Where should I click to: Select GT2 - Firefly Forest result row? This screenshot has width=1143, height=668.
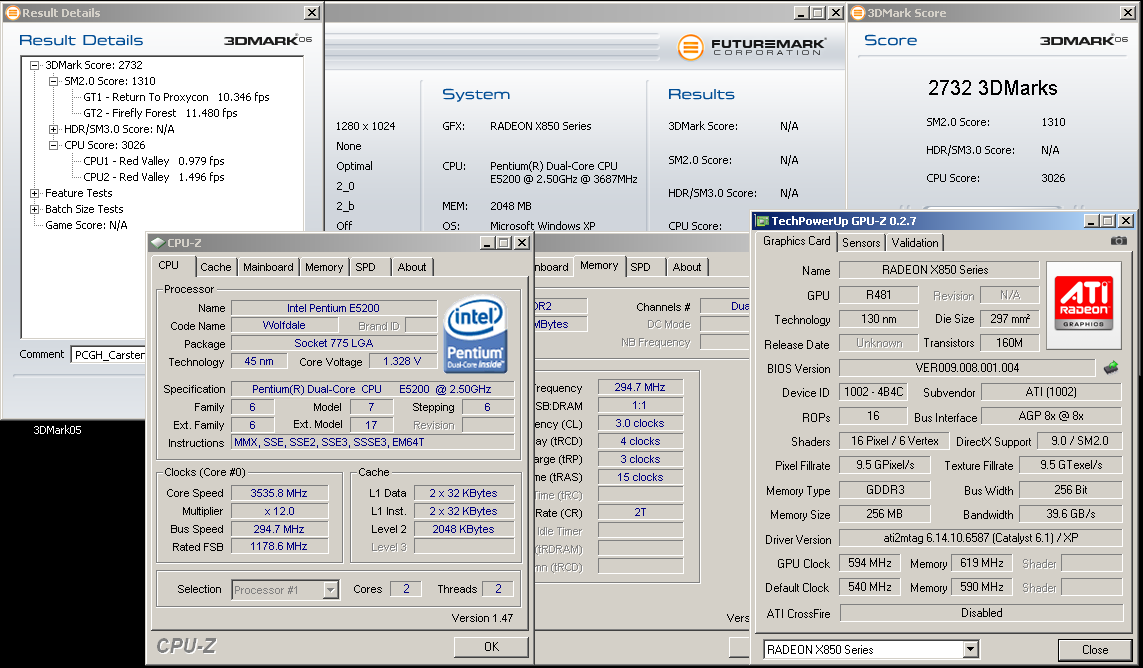[x=160, y=113]
